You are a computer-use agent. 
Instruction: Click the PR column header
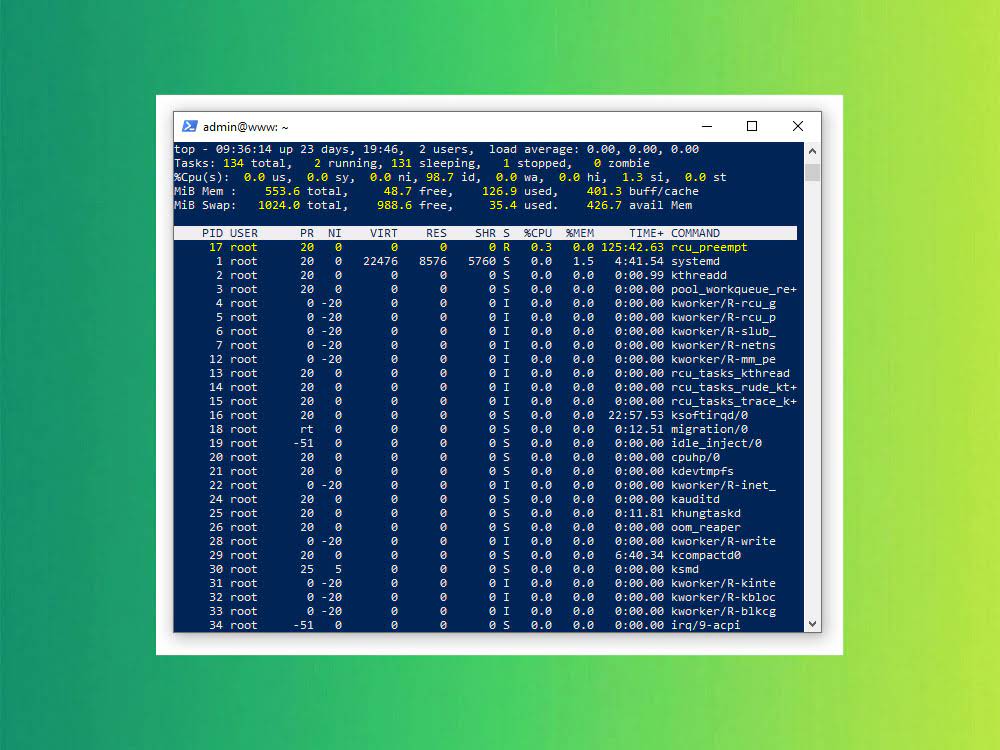307,233
